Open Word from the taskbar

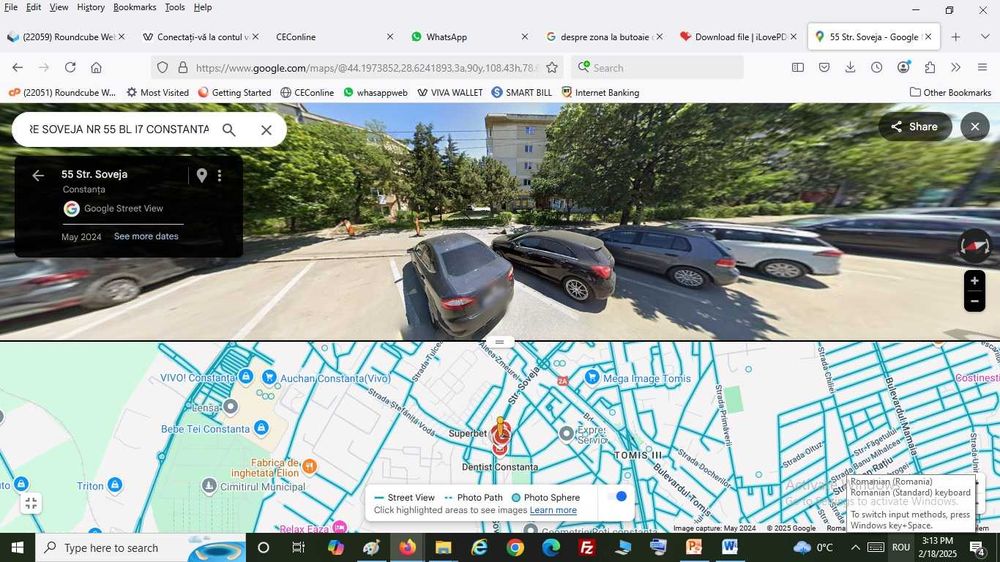[730, 547]
